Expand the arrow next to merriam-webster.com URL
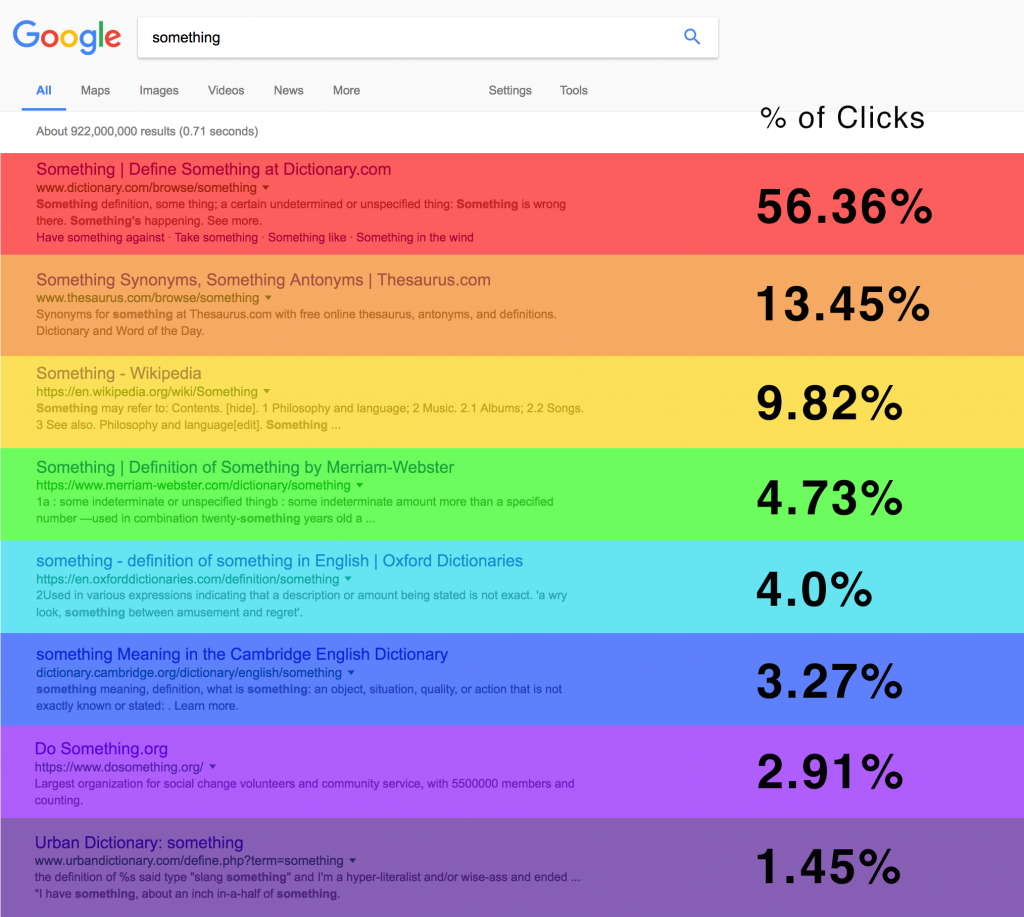Screen dimensions: 1024x917 [x=360, y=485]
